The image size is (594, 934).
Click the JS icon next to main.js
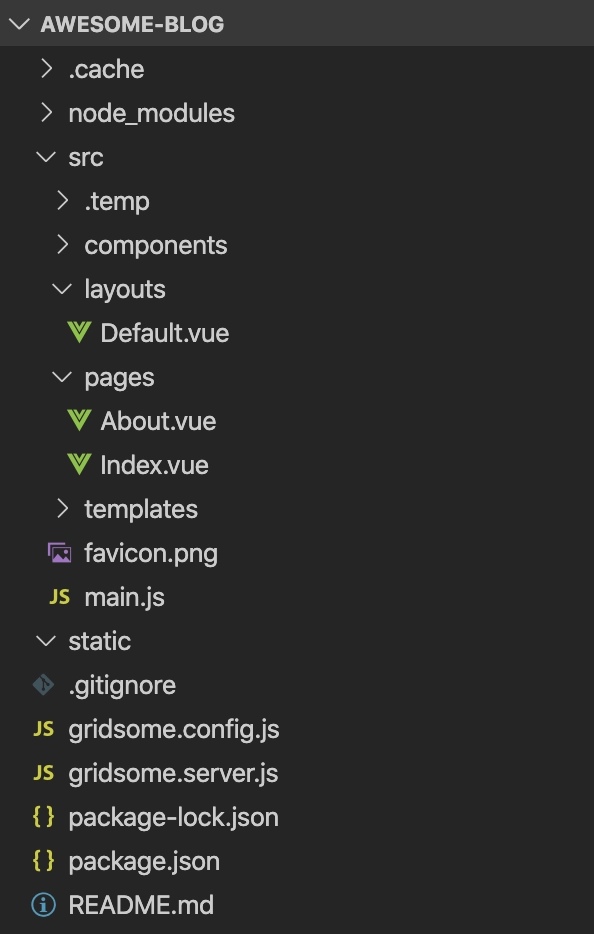[x=60, y=597]
